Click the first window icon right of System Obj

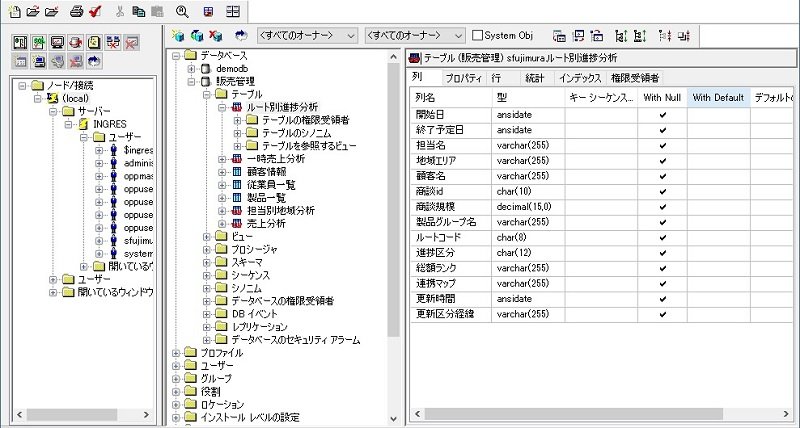[560, 36]
